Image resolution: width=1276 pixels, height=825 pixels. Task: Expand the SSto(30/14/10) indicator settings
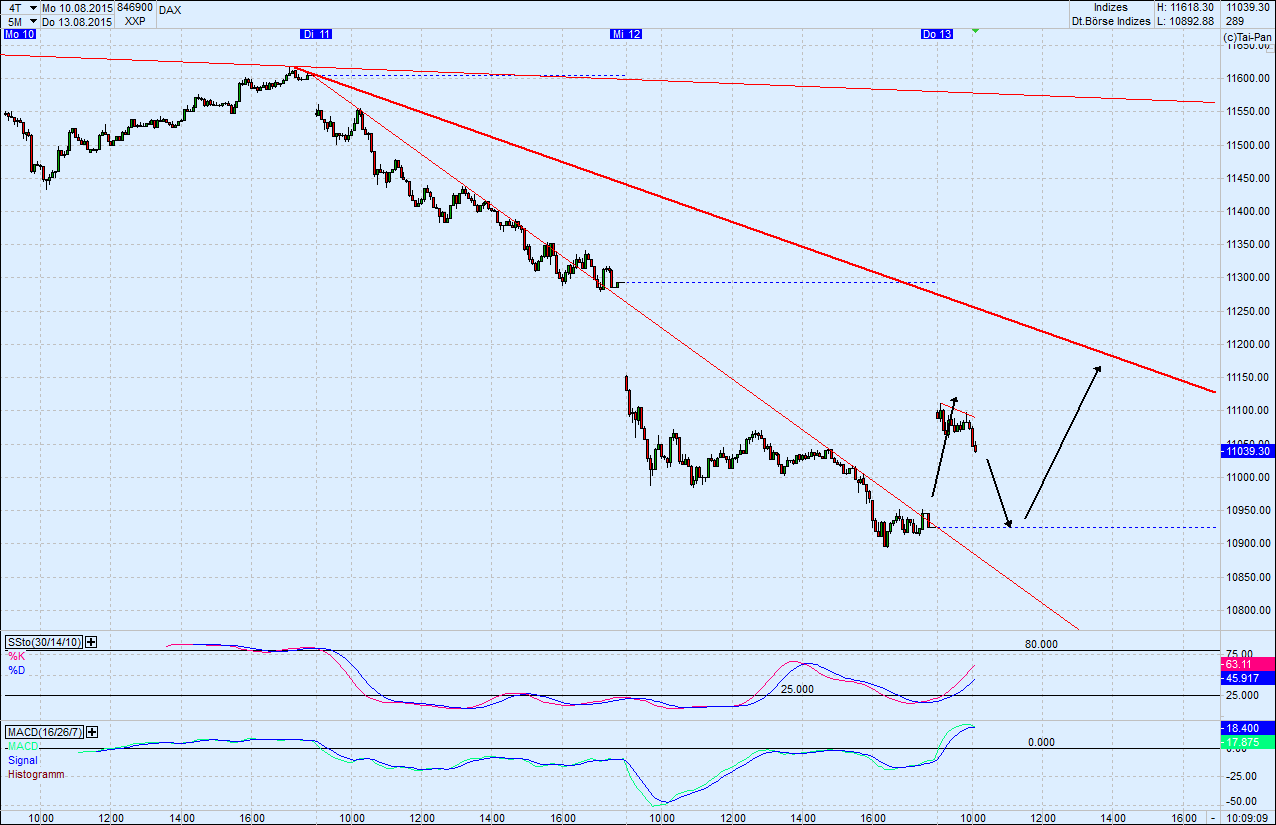tap(44, 643)
